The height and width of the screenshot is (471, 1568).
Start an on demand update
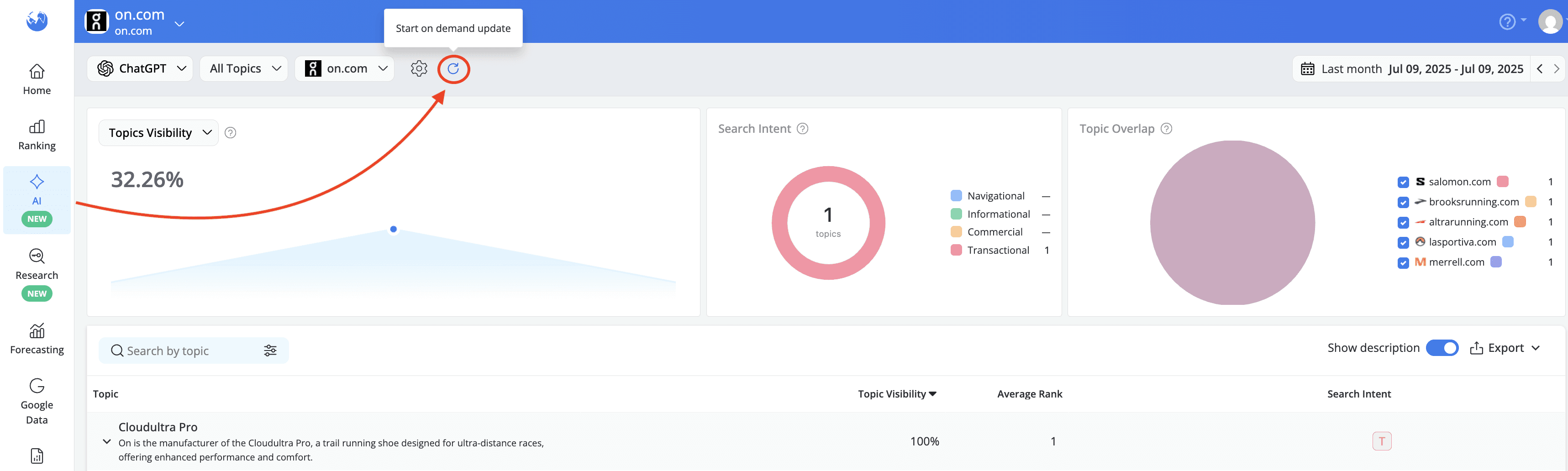point(453,69)
